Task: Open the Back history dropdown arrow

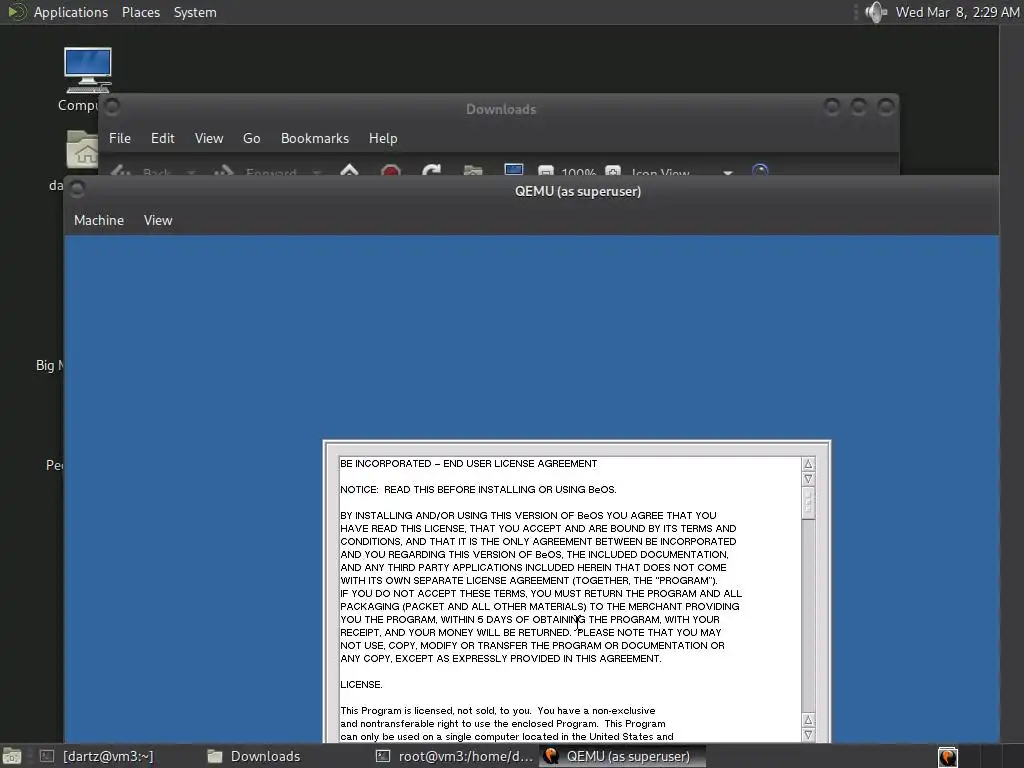Action: click(x=191, y=172)
